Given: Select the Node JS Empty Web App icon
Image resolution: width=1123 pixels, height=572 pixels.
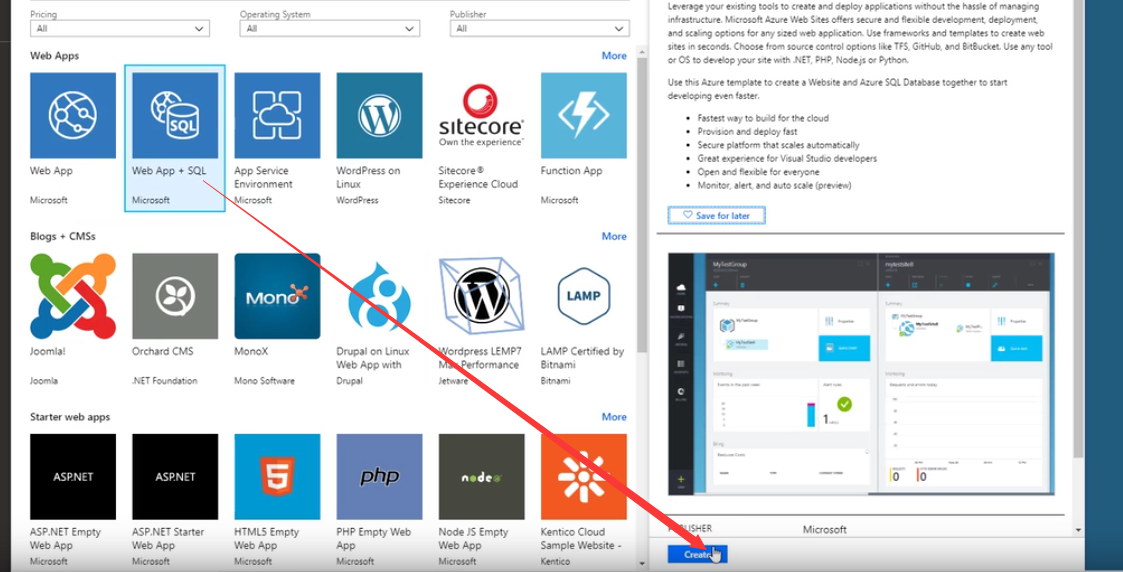Looking at the screenshot, I should [481, 477].
